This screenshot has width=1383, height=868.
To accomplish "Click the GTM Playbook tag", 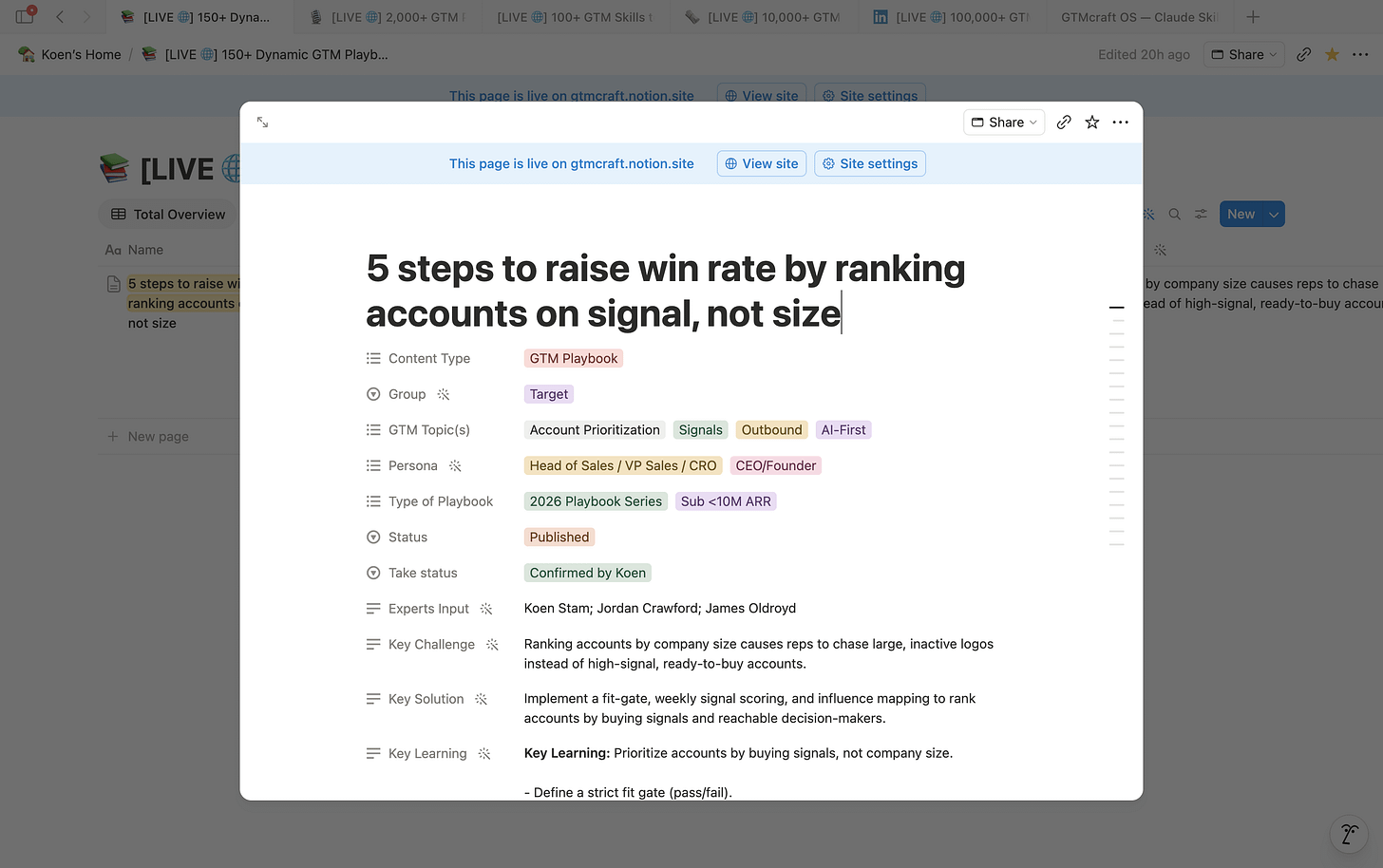I will 574,358.
